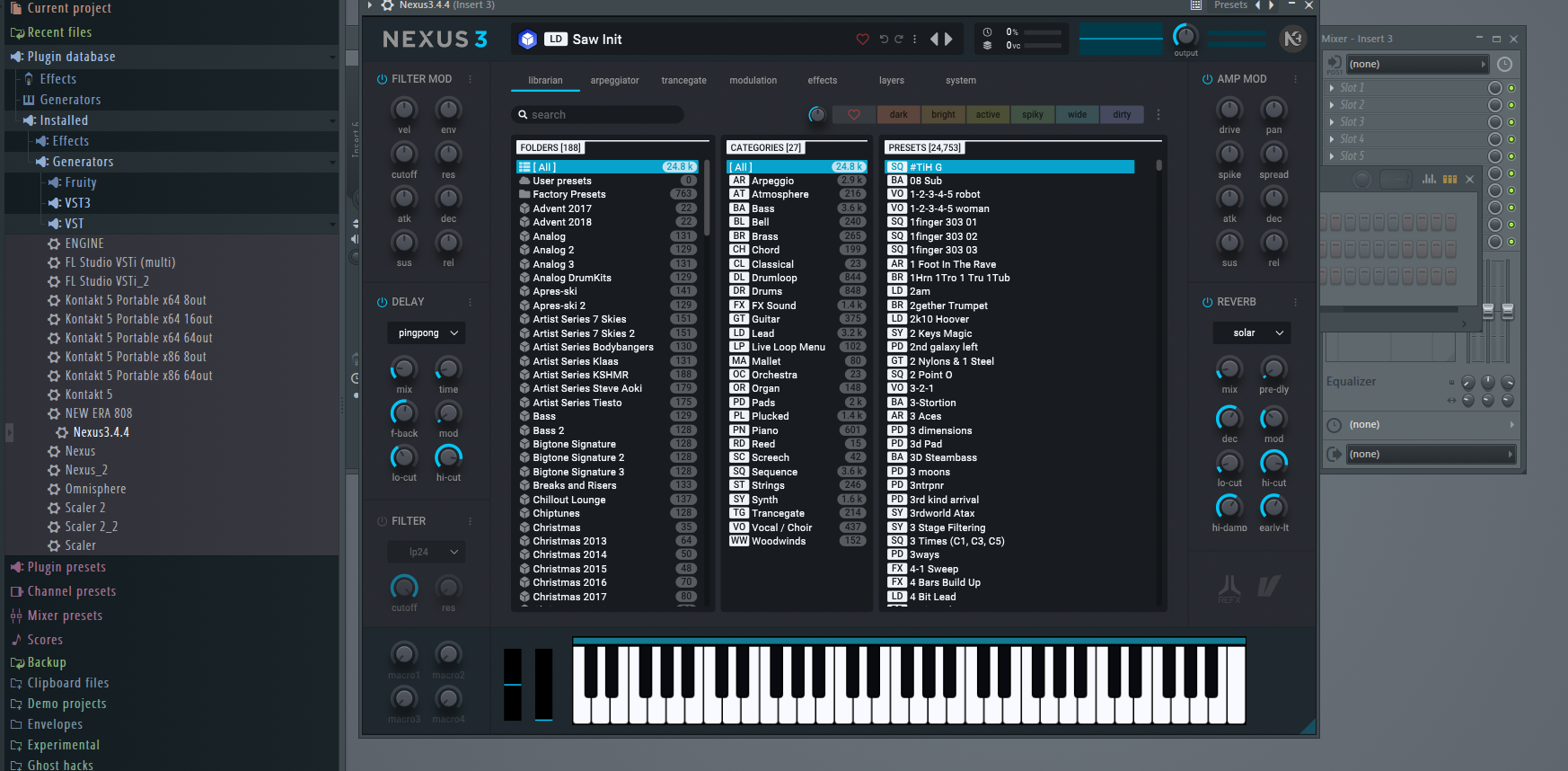Click the preset search field
Image resolution: width=1568 pixels, height=771 pixels.
pos(598,115)
